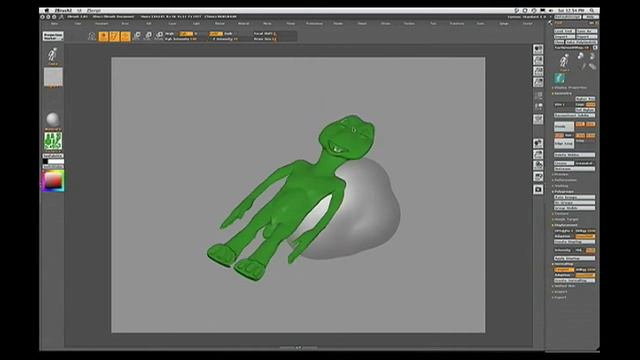Expand the Display Properties subpalette
Viewport: 640px width, 360px height.
tap(570, 87)
